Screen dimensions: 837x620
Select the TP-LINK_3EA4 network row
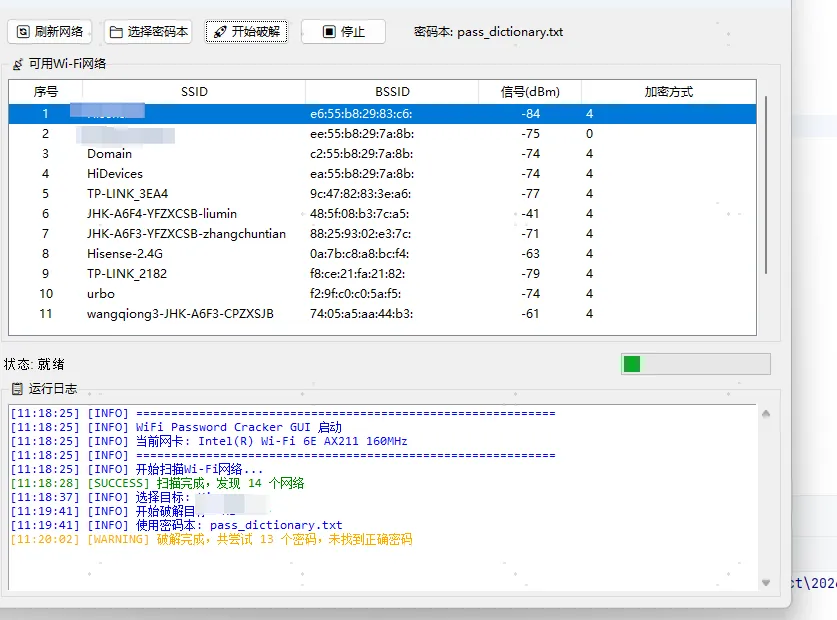click(x=382, y=194)
